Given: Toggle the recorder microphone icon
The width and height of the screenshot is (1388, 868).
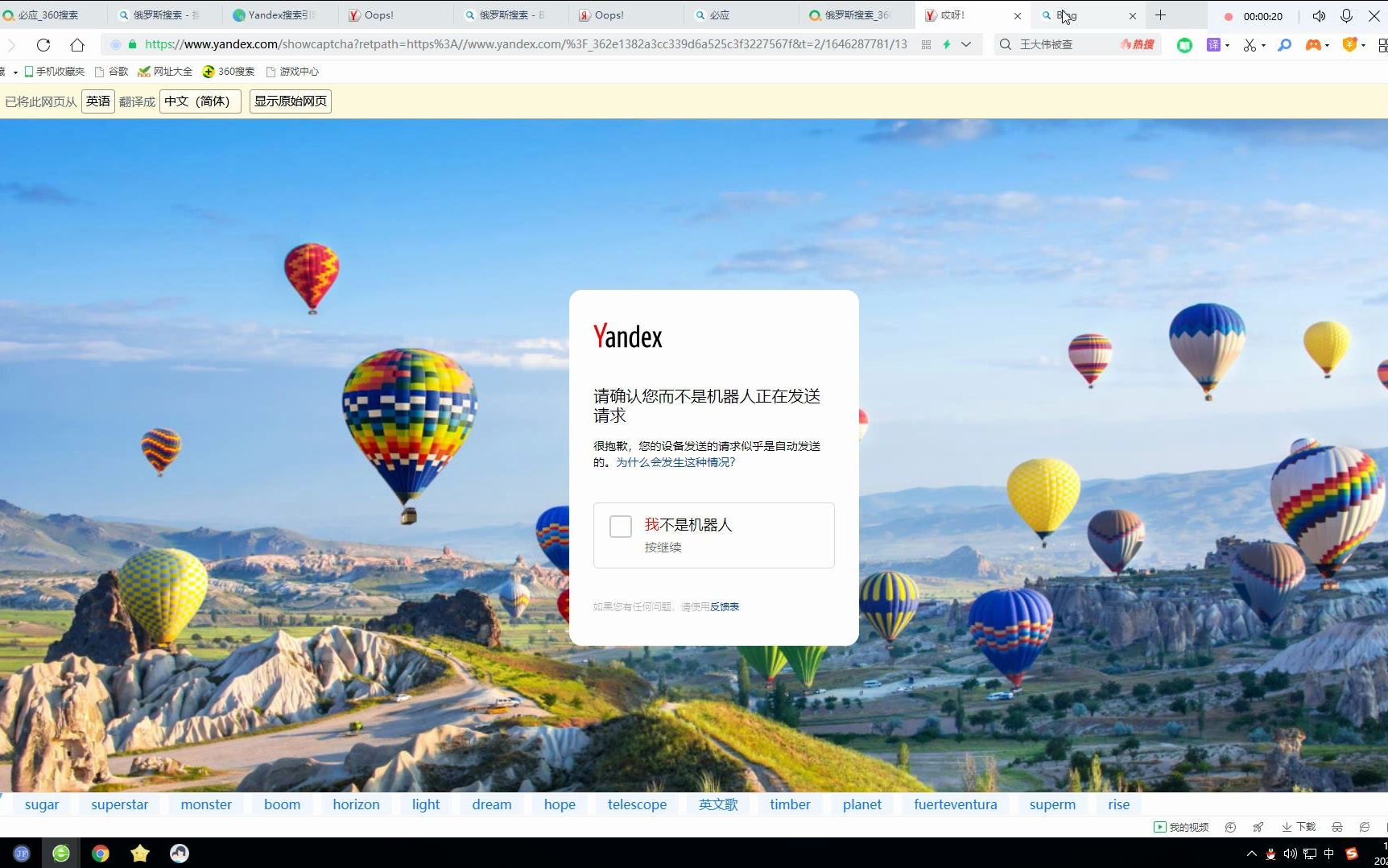Looking at the screenshot, I should 1346,16.
